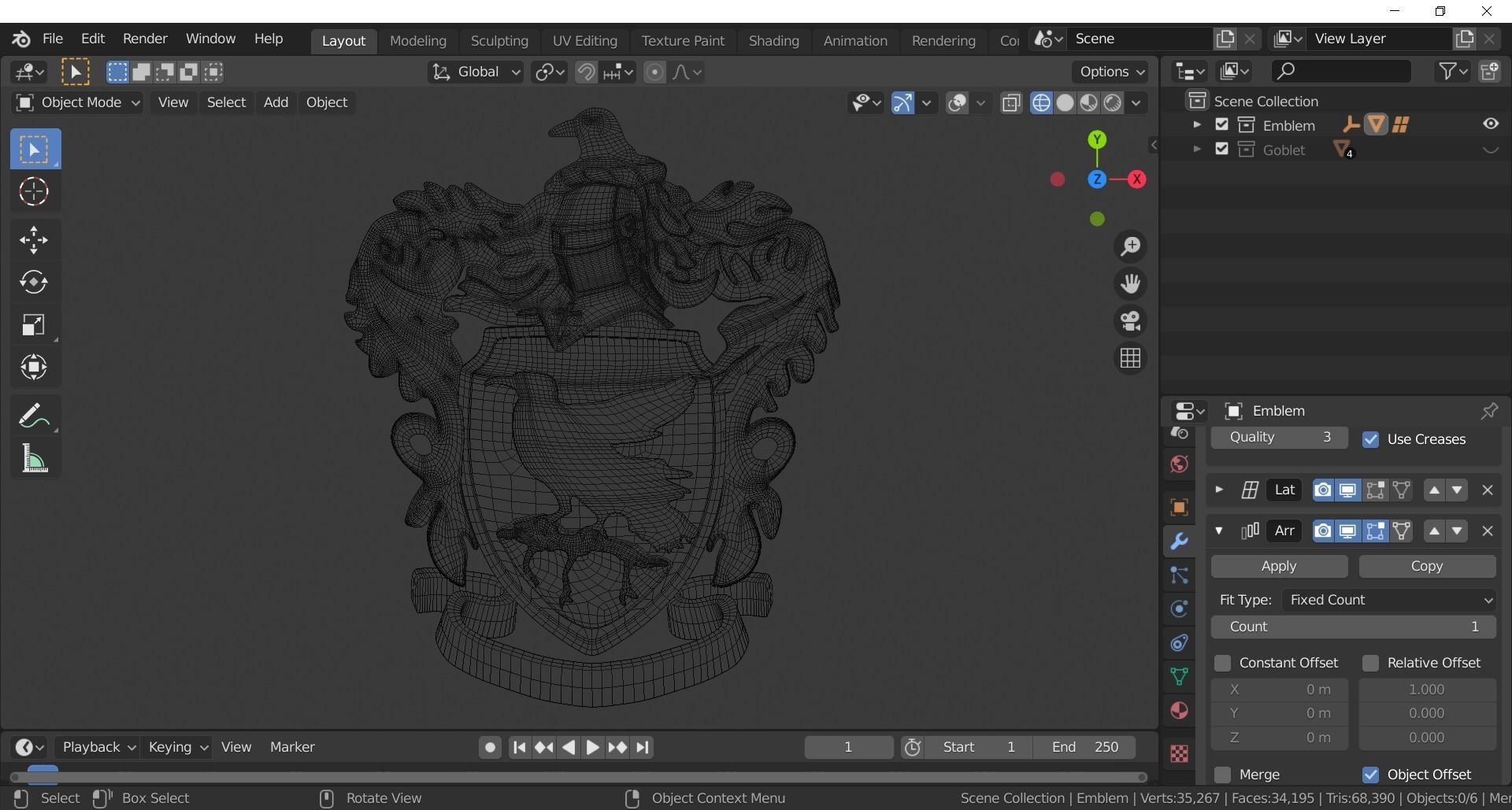
Task: Click the Quality value field
Action: coord(1279,438)
